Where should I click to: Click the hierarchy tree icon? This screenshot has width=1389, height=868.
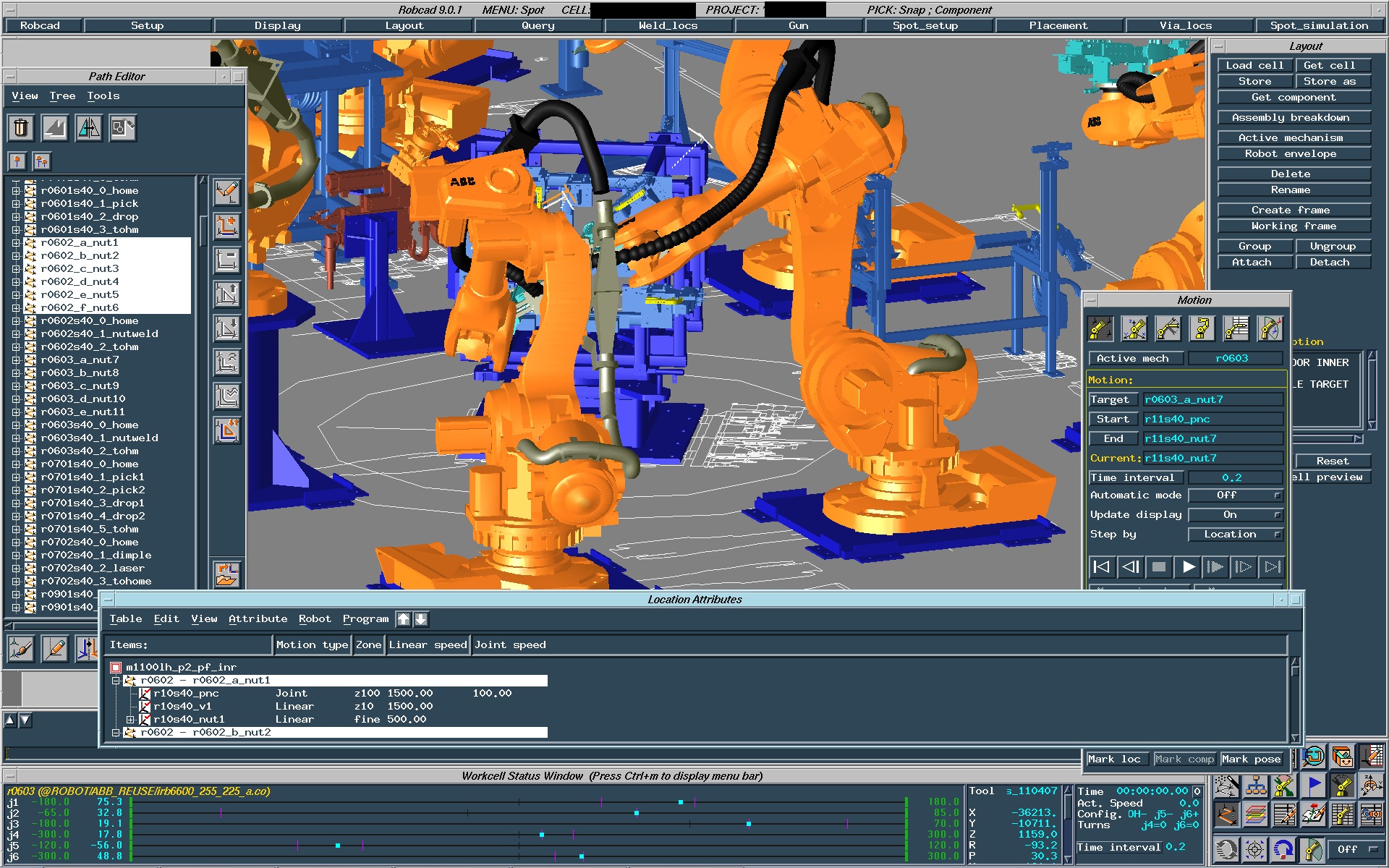pos(1255,786)
